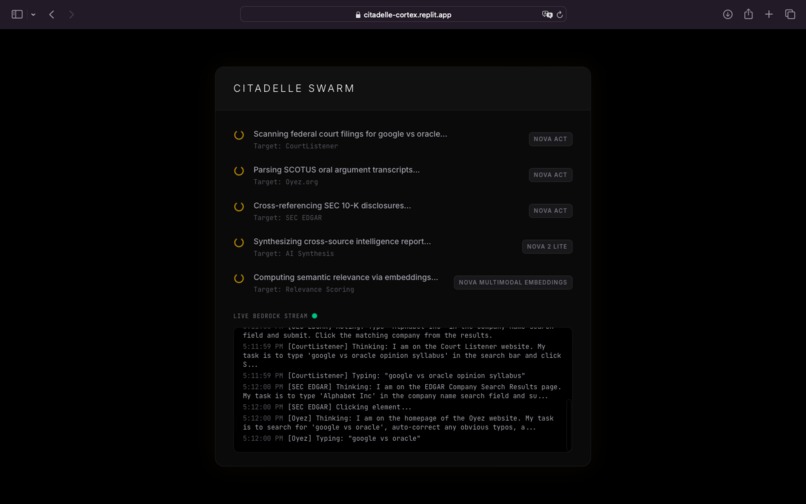Click the spinner beside Computing semantic relevance

pyautogui.click(x=239, y=279)
